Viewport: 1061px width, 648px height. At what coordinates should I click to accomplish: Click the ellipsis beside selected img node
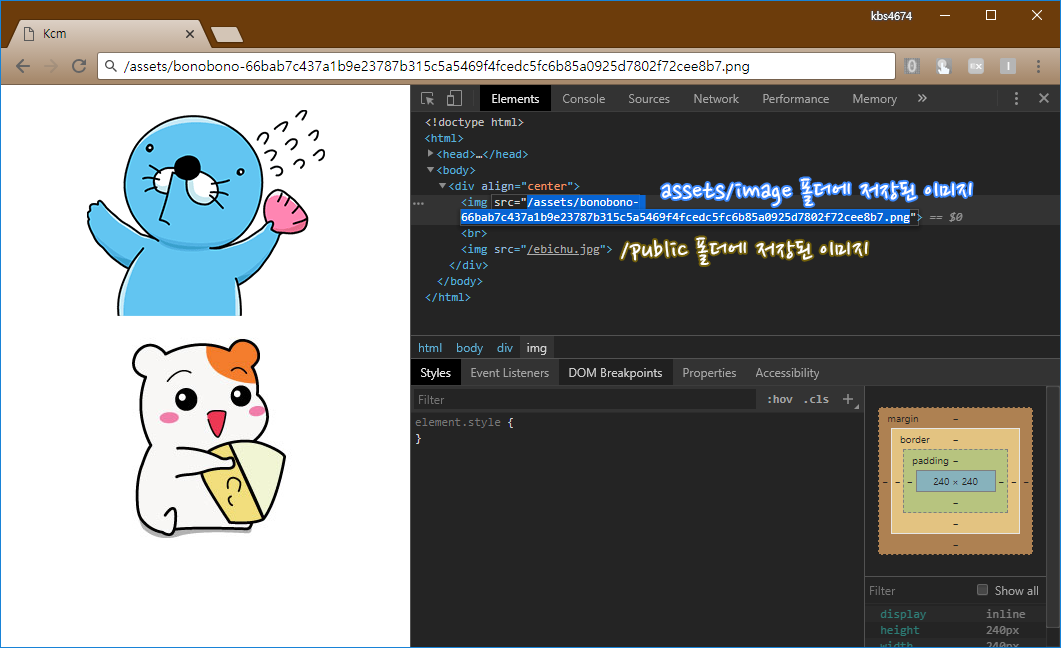click(419, 203)
